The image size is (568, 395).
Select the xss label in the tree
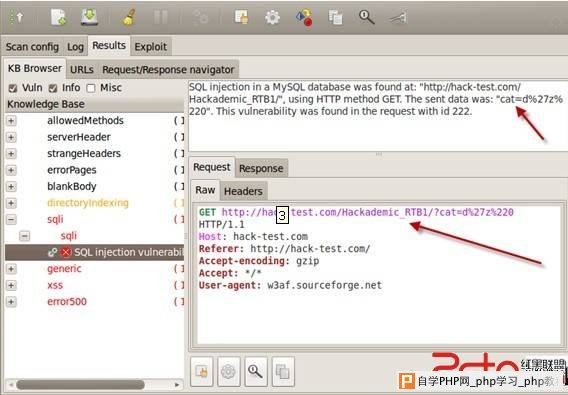tap(55, 285)
